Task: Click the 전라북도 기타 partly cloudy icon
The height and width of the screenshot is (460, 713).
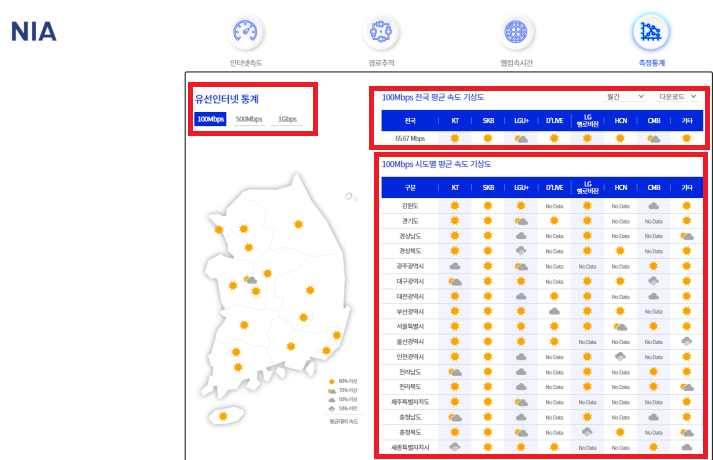Action: [x=687, y=387]
